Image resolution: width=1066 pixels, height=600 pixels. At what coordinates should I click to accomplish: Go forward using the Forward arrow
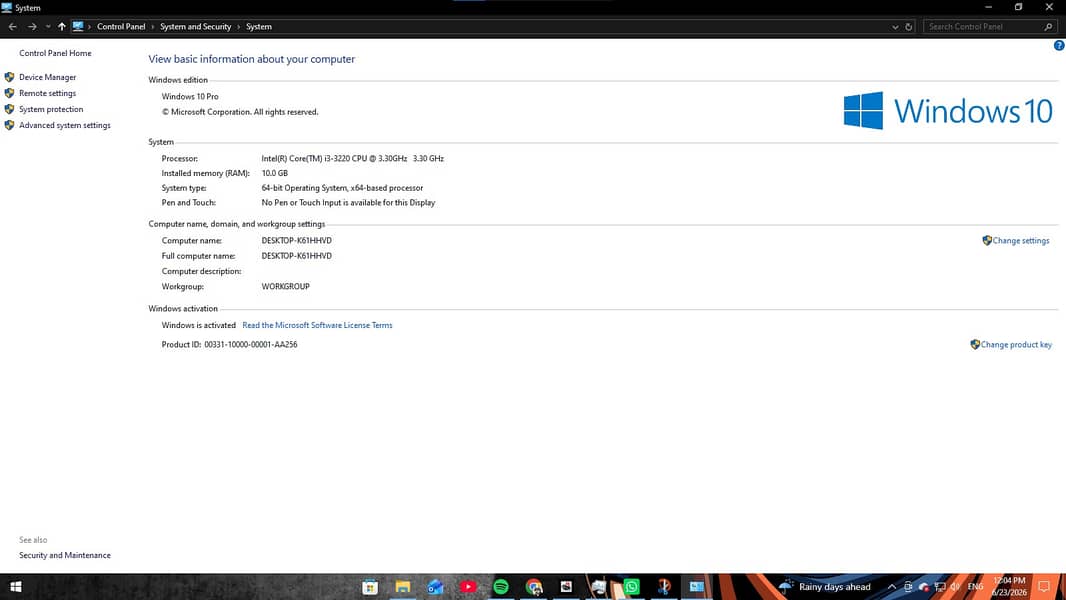click(32, 27)
